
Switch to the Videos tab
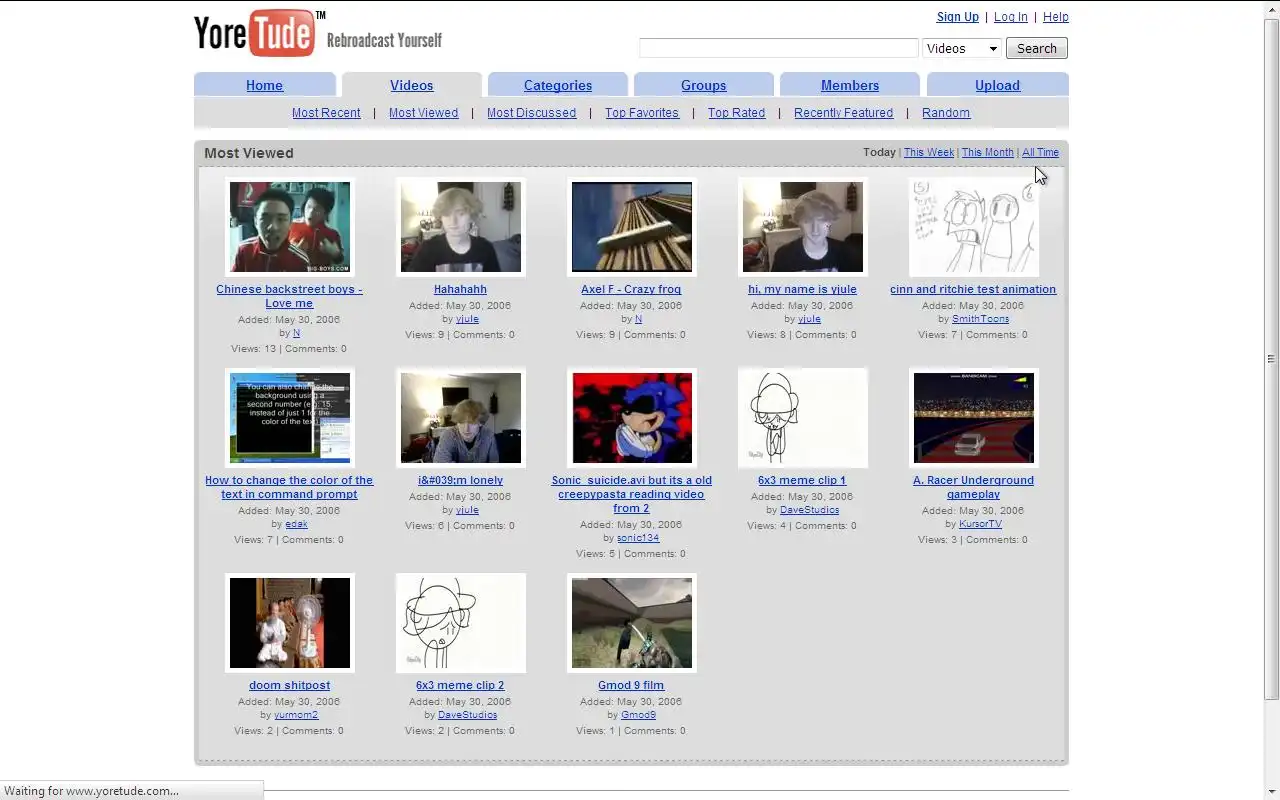click(412, 85)
